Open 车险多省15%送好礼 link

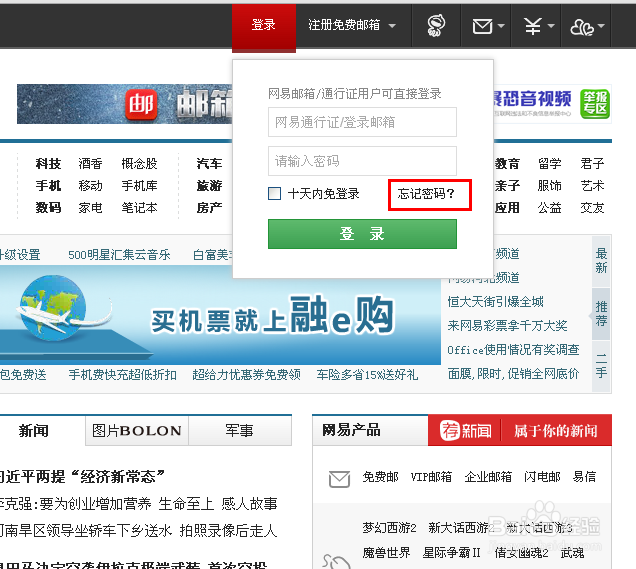pyautogui.click(x=367, y=374)
